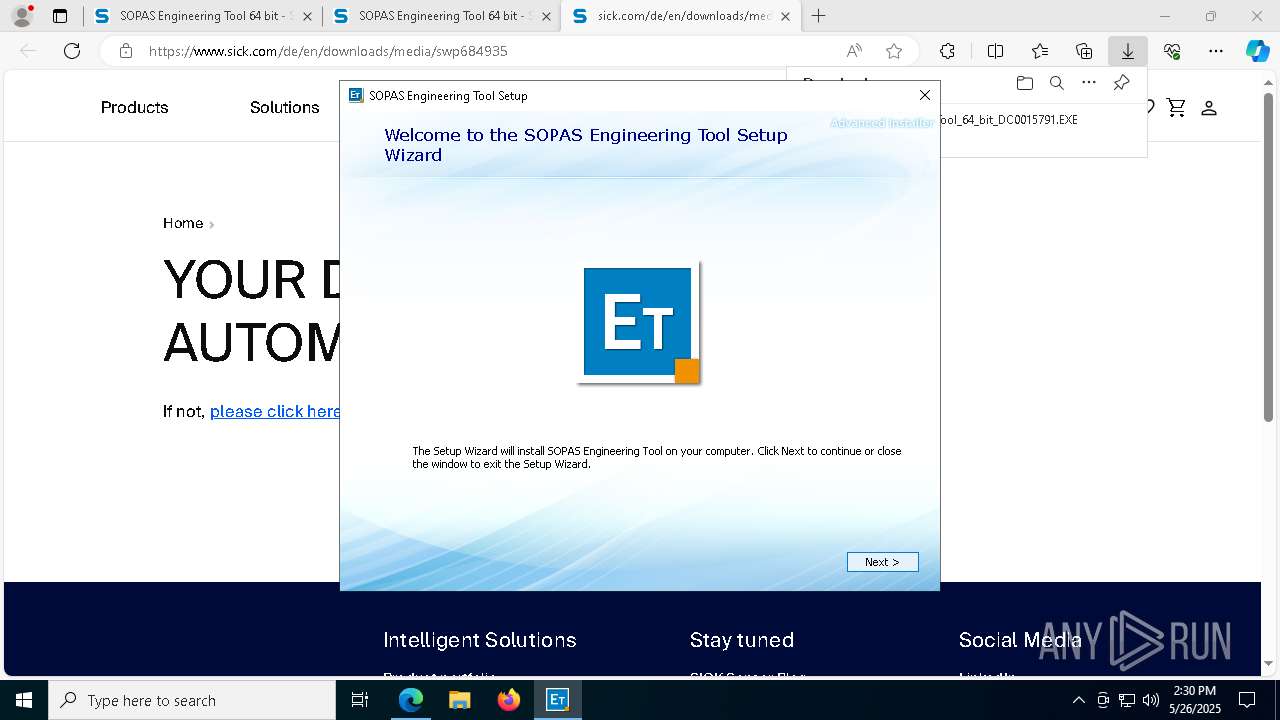Click the address bar URL field
1280x720 pixels.
(490, 51)
